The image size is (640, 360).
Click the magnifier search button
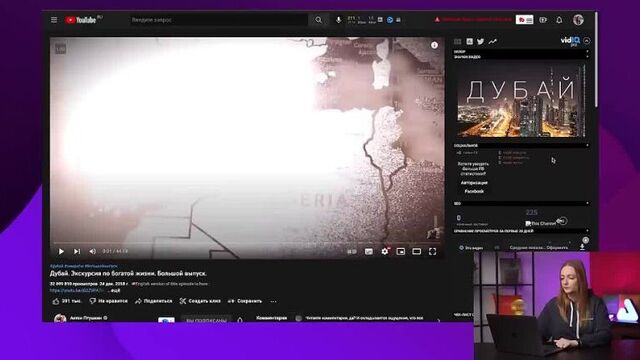click(318, 20)
